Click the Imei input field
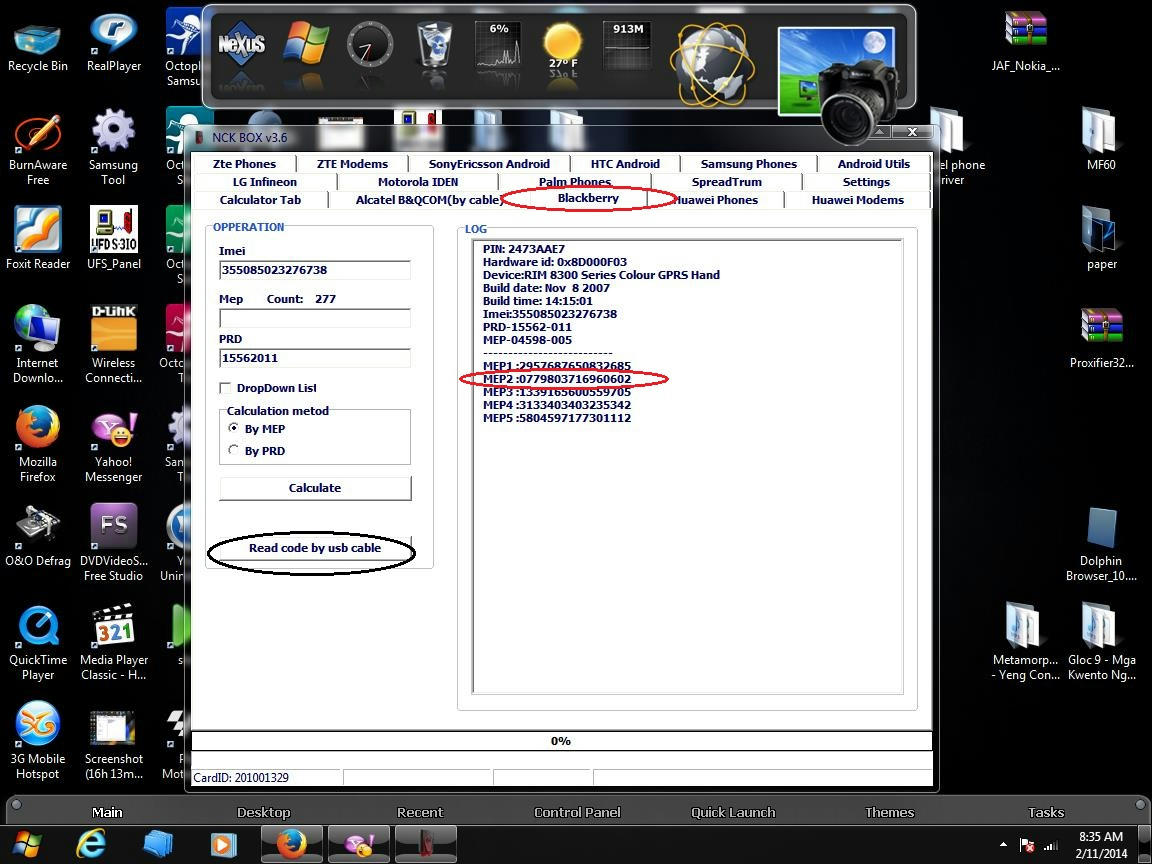The image size is (1152, 864). pyautogui.click(x=314, y=270)
